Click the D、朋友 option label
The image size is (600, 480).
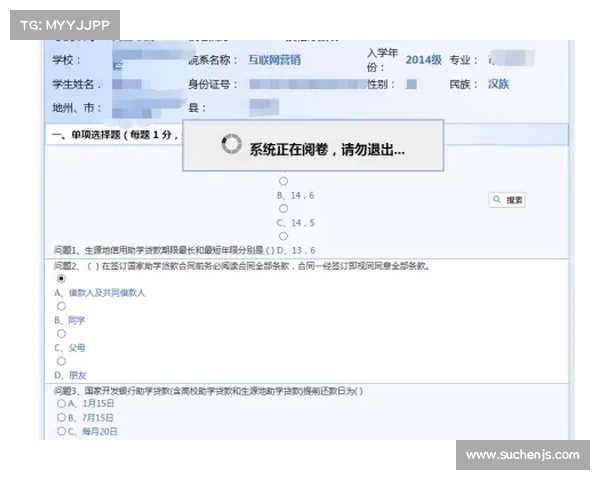tap(70, 376)
